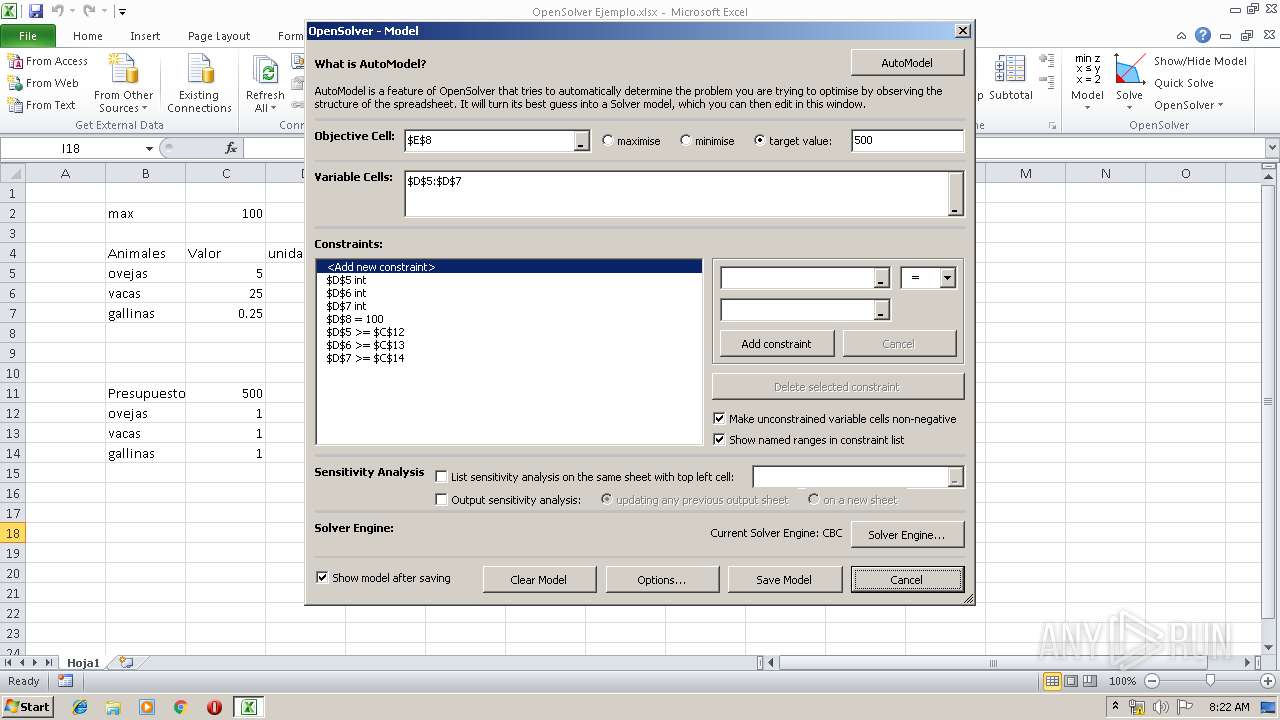Image resolution: width=1280 pixels, height=720 pixels.
Task: Click Show/Hide Model in ribbon
Action: pyautogui.click(x=1200, y=61)
